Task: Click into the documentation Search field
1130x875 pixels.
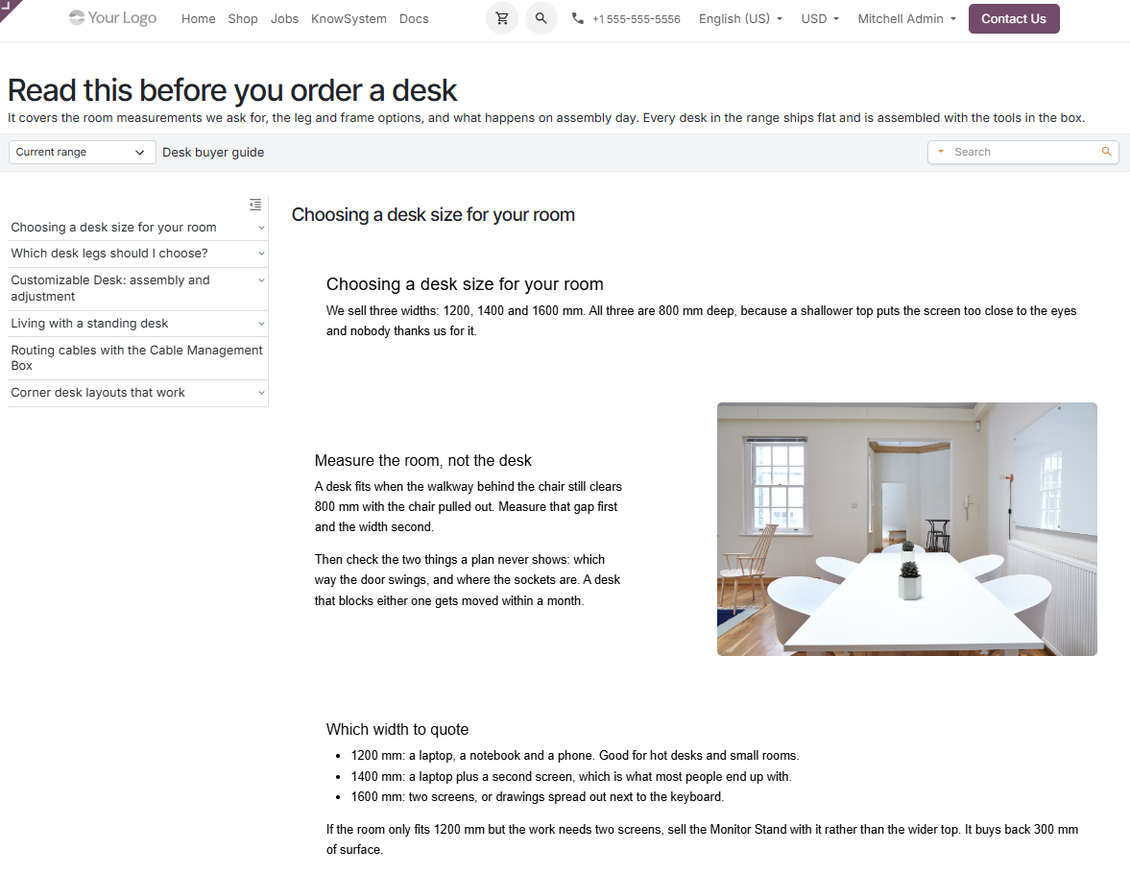Action: [1023, 152]
